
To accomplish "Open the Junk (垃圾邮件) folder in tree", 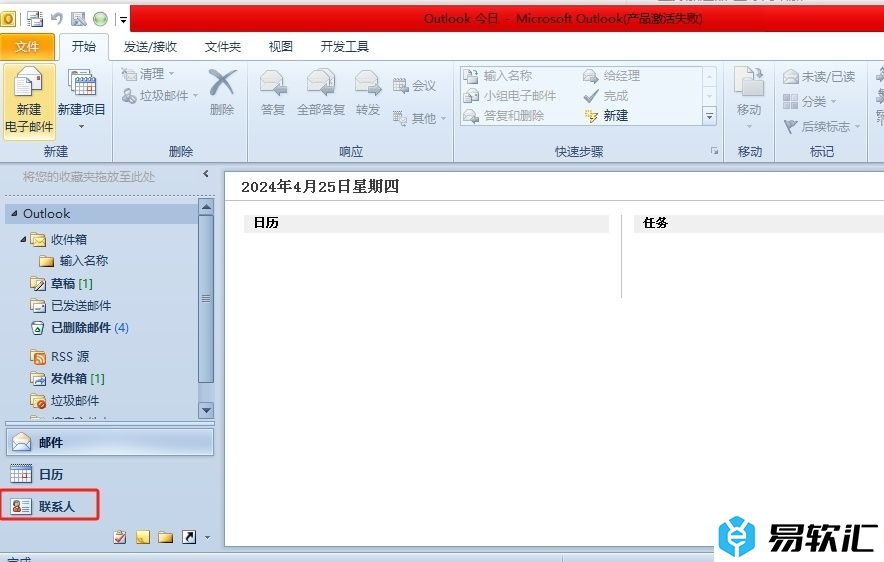I will point(74,401).
